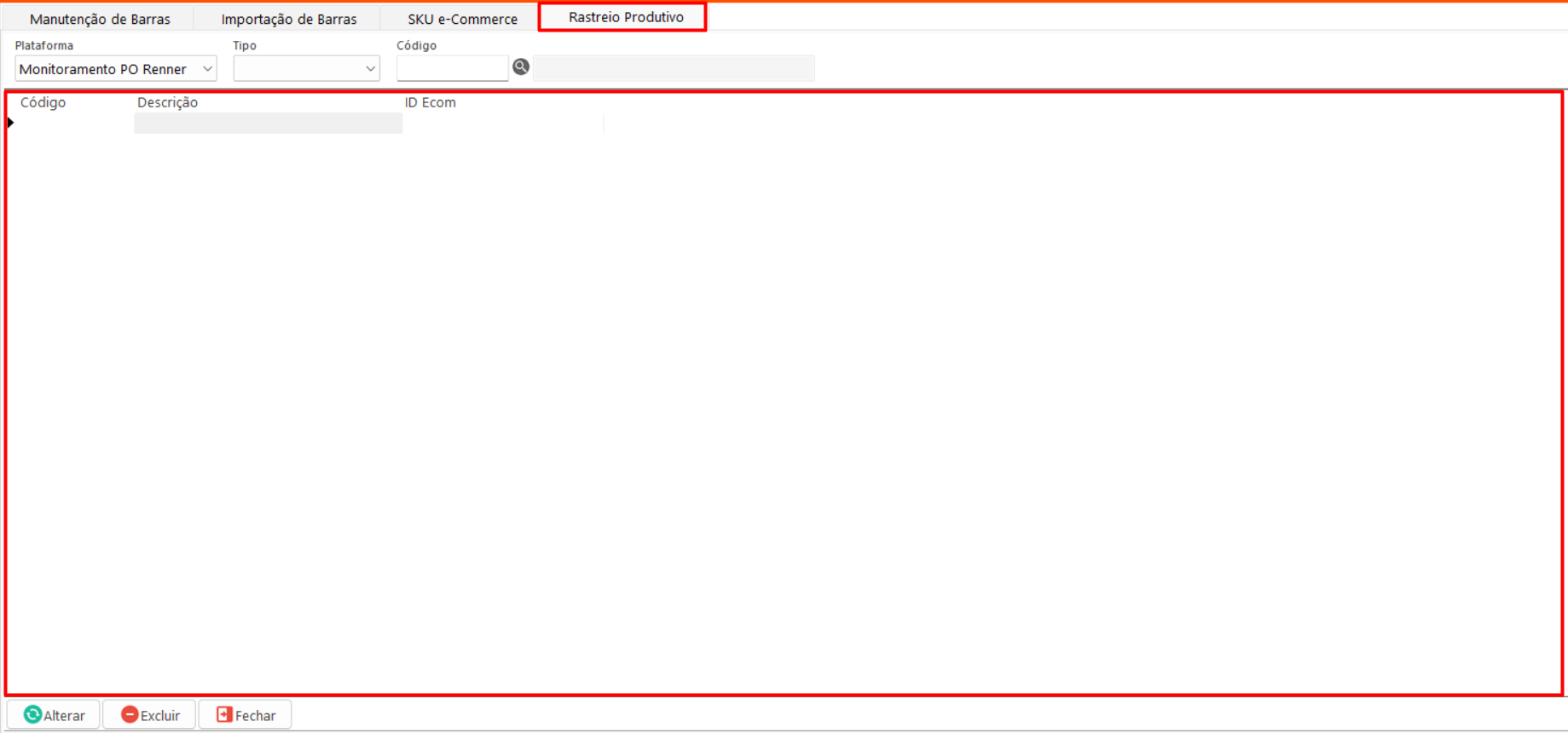Image resolution: width=1568 pixels, height=733 pixels.
Task: Select Monitoramento PO Renner combo box
Action: [x=116, y=69]
